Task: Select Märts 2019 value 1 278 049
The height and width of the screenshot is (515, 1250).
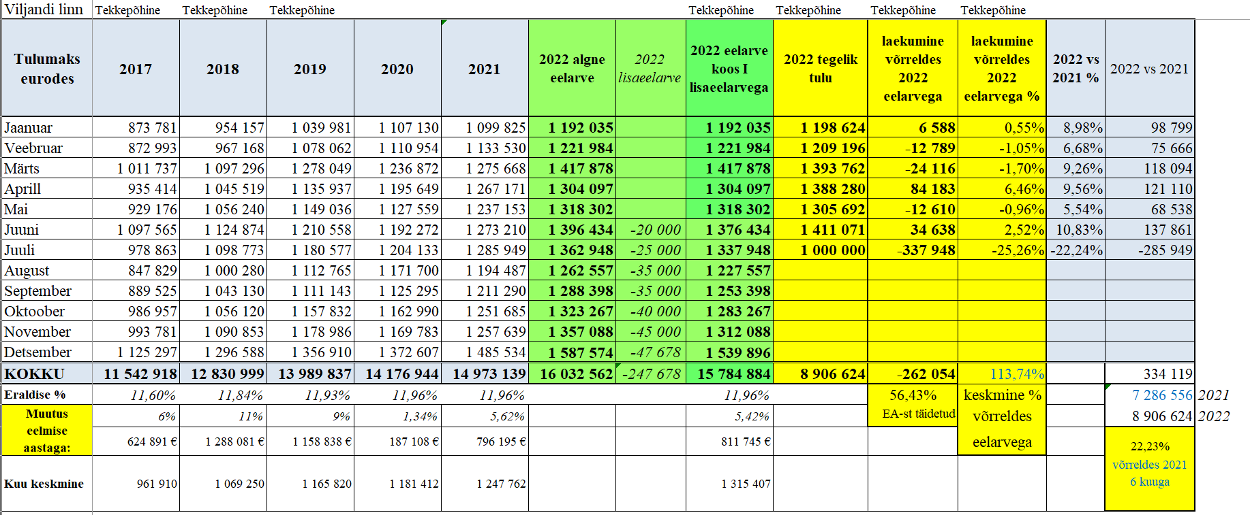Action: pyautogui.click(x=310, y=168)
